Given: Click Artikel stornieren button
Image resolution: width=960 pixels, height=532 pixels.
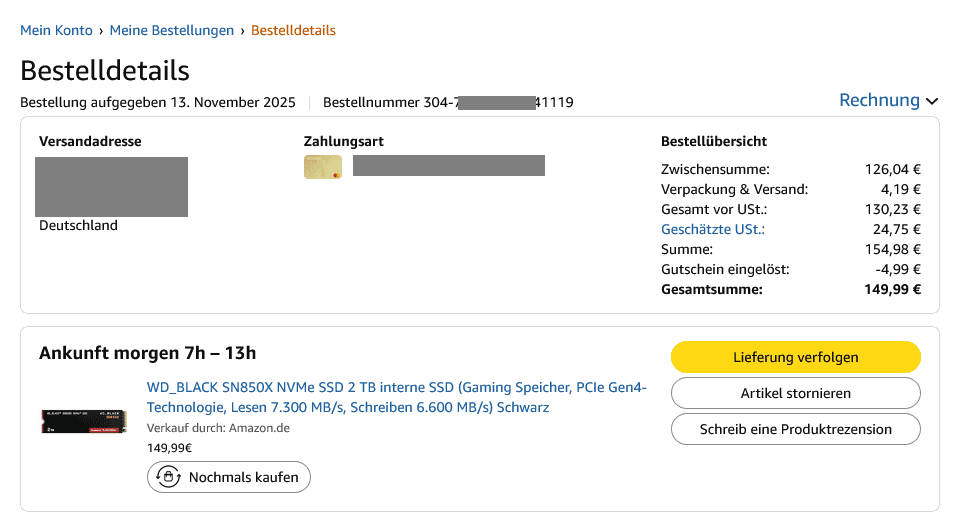Looking at the screenshot, I should pyautogui.click(x=795, y=393).
